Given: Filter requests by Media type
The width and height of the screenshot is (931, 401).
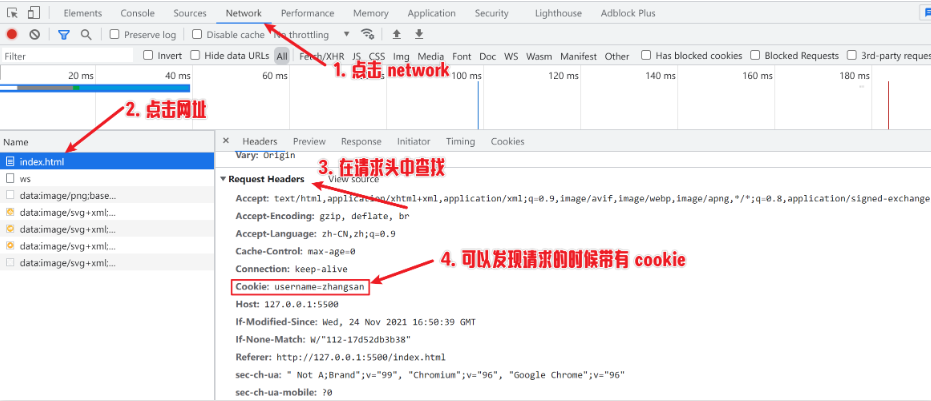Looking at the screenshot, I should coord(430,56).
